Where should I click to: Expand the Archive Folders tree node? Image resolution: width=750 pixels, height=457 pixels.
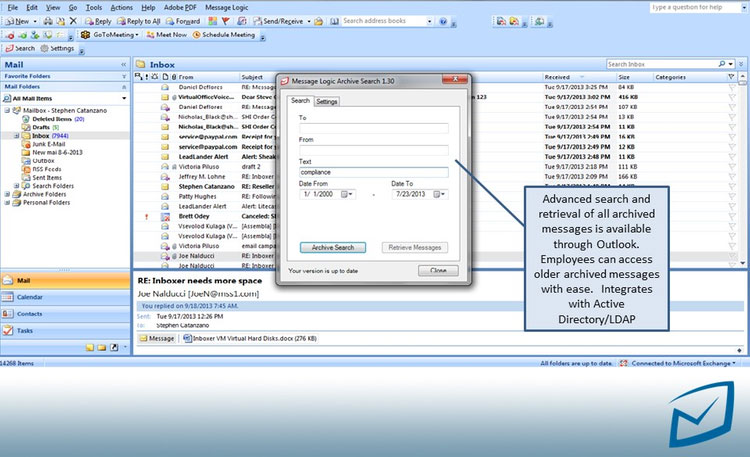(7, 194)
